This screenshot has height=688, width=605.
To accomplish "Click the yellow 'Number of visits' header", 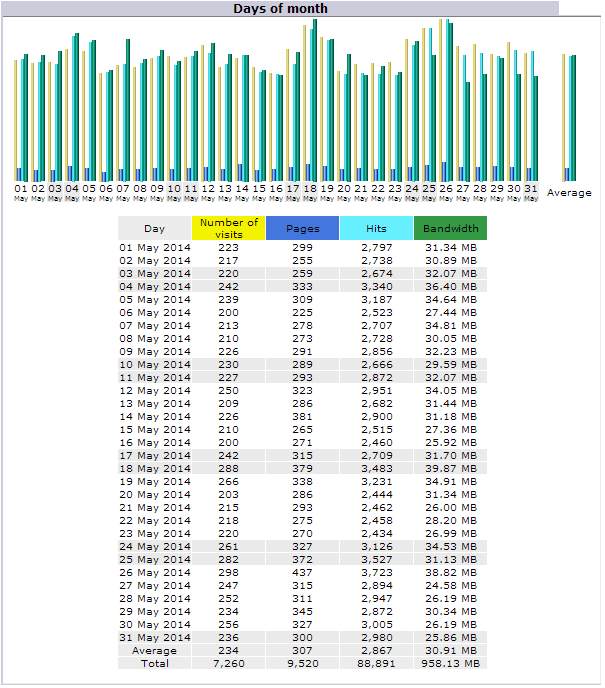I will [228, 228].
